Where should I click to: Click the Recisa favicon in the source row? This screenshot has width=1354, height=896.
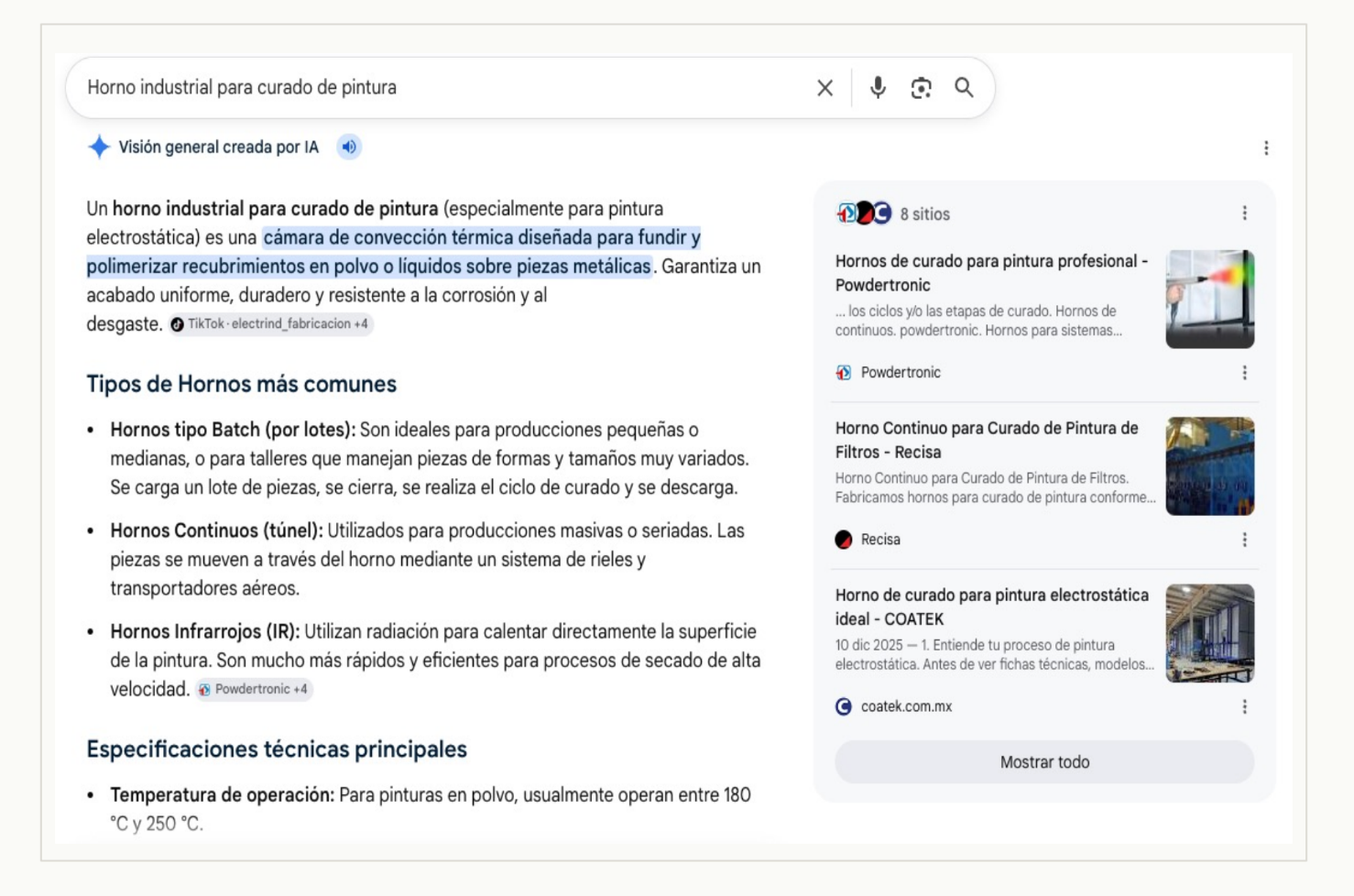point(844,540)
